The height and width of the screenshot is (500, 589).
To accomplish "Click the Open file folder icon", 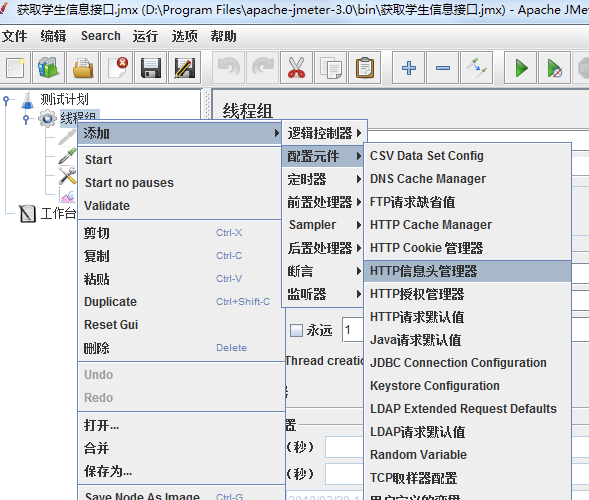I will 83,68.
